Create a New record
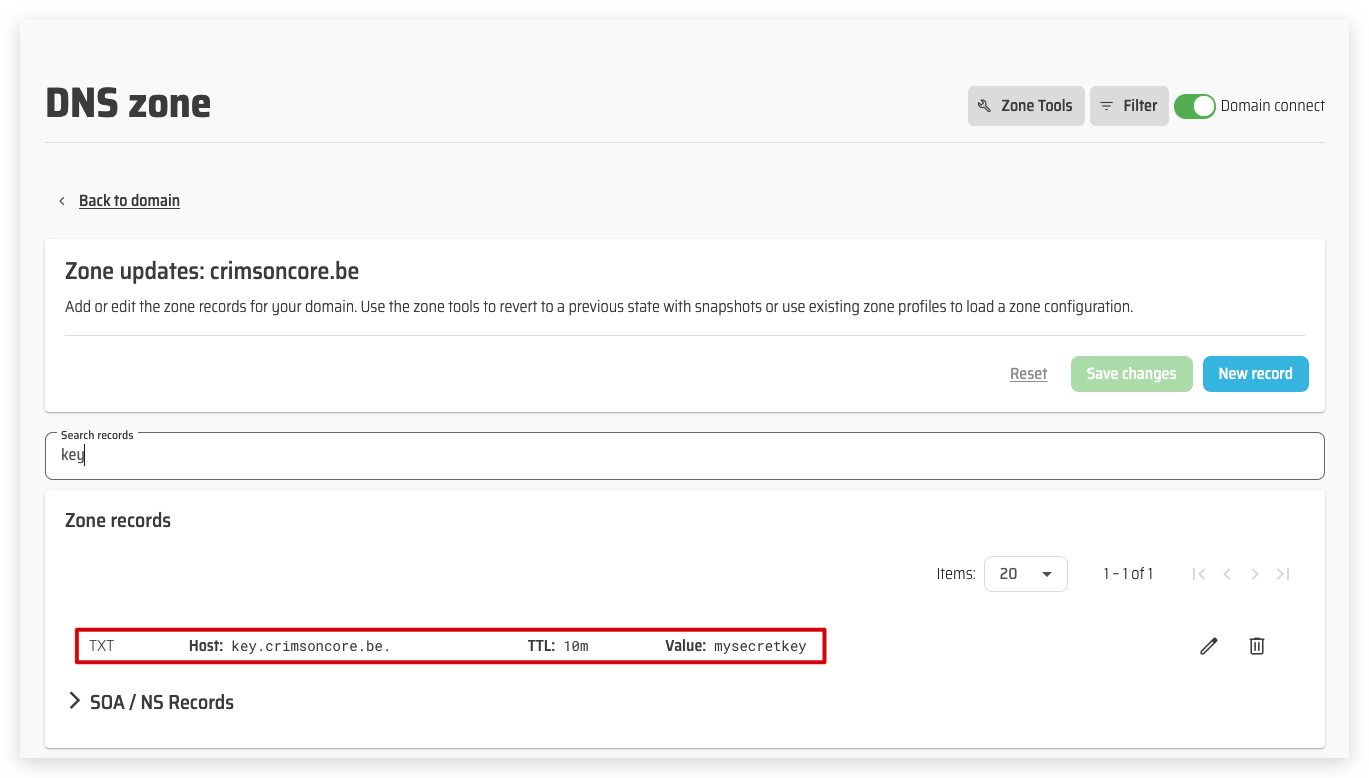The height and width of the screenshot is (778, 1369). click(x=1256, y=374)
